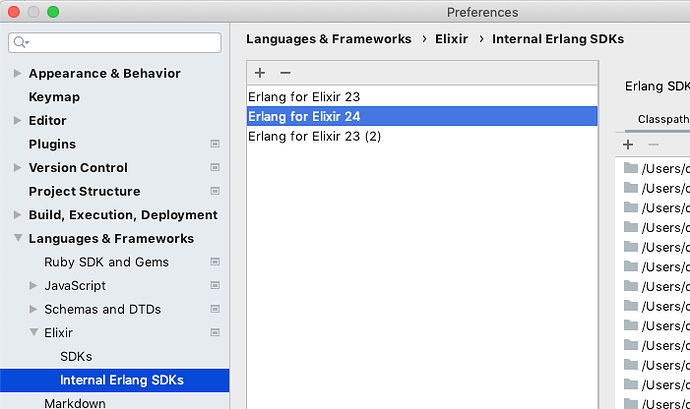The image size is (690, 409).
Task: Open Markdown settings
Action: [x=75, y=403]
